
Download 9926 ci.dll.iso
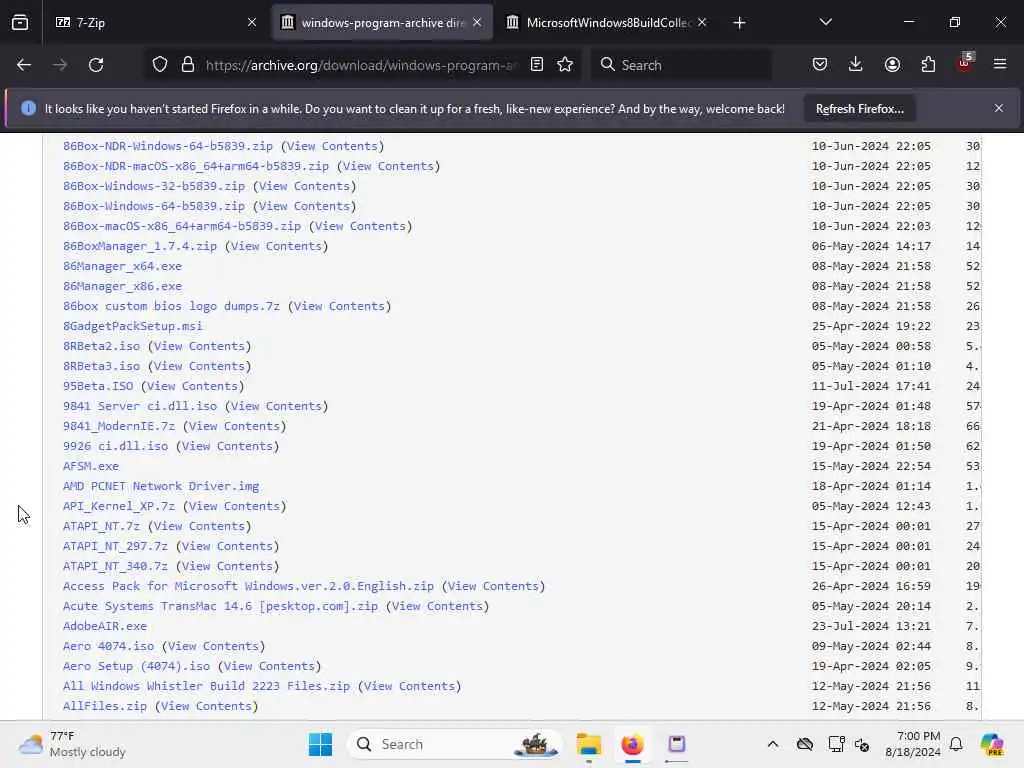point(116,446)
